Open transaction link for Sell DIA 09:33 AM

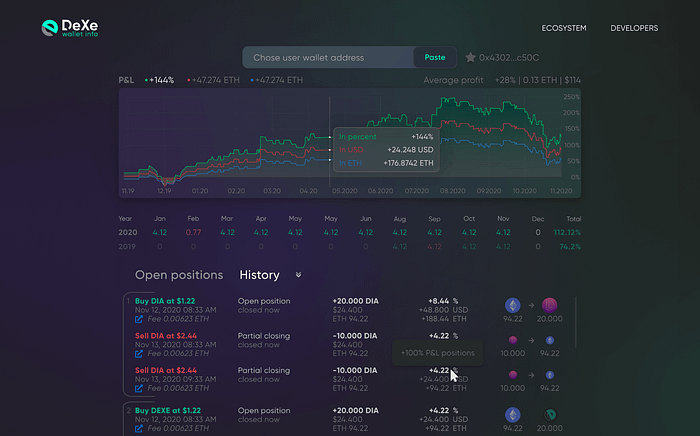[139, 389]
